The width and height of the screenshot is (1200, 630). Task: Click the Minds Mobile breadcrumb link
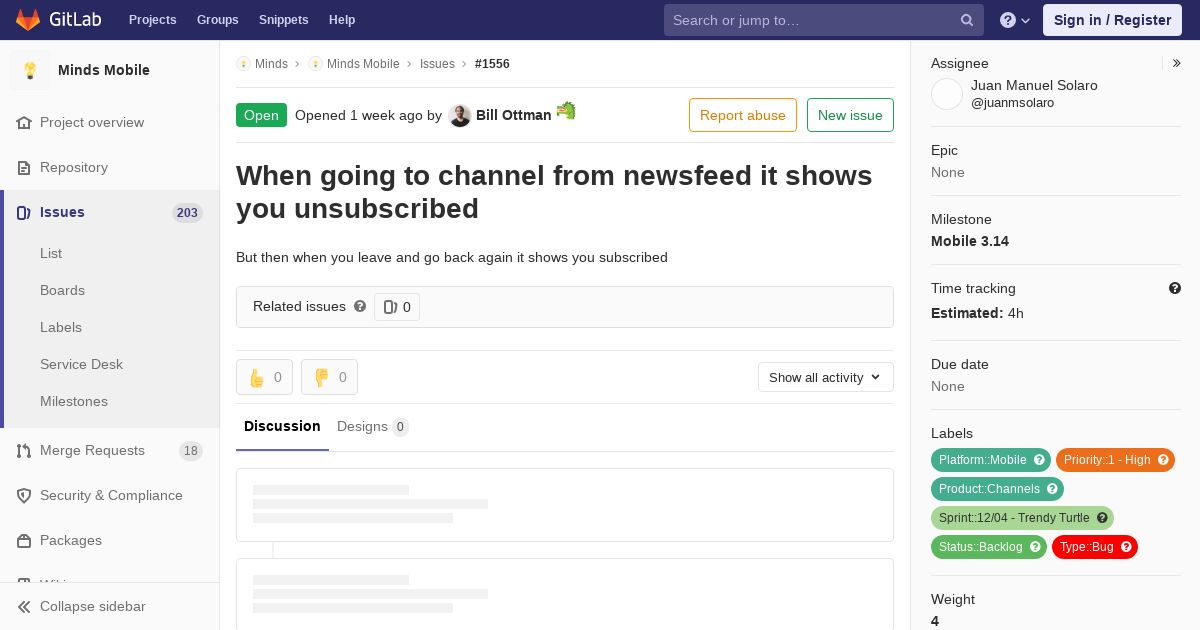pyautogui.click(x=363, y=64)
